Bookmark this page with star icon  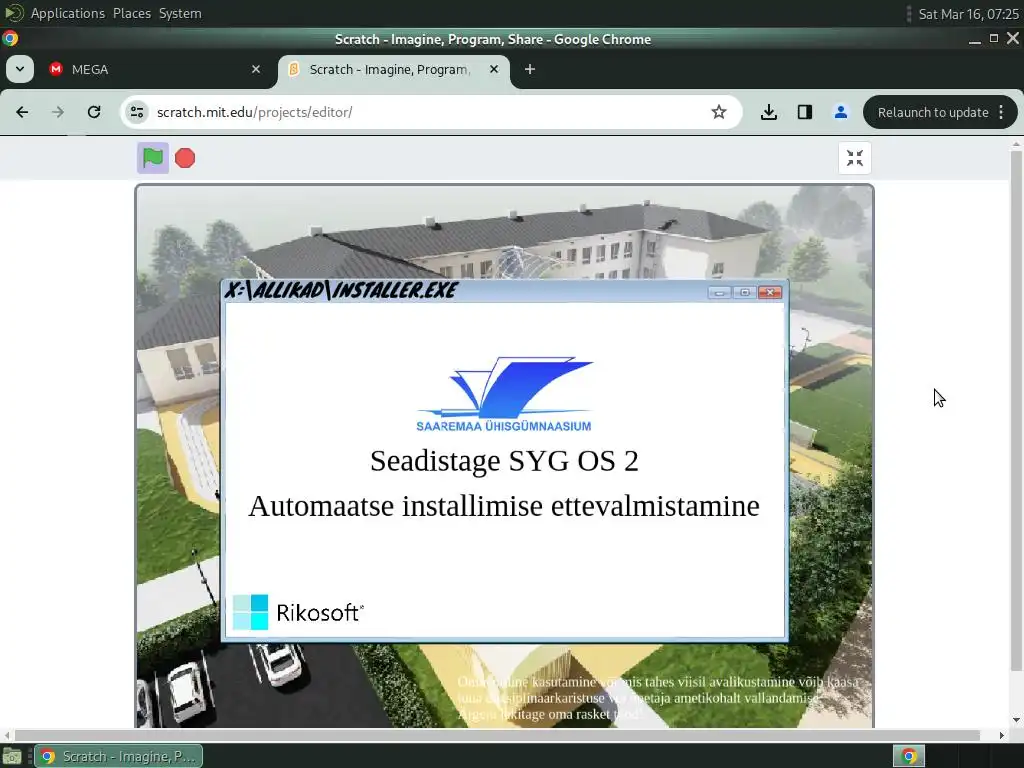point(718,112)
